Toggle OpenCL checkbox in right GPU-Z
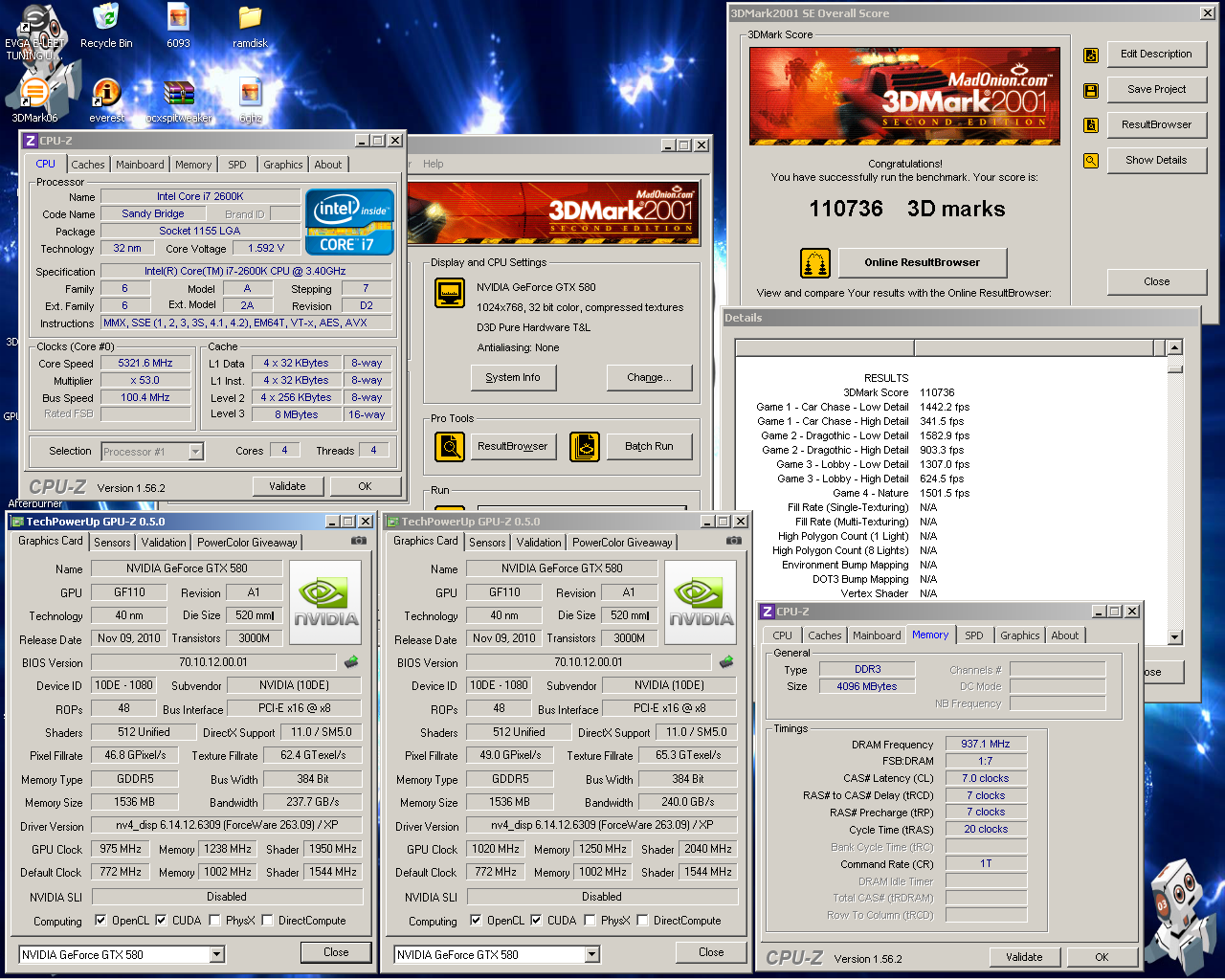Viewport: 1225px width, 980px height. pos(476,921)
